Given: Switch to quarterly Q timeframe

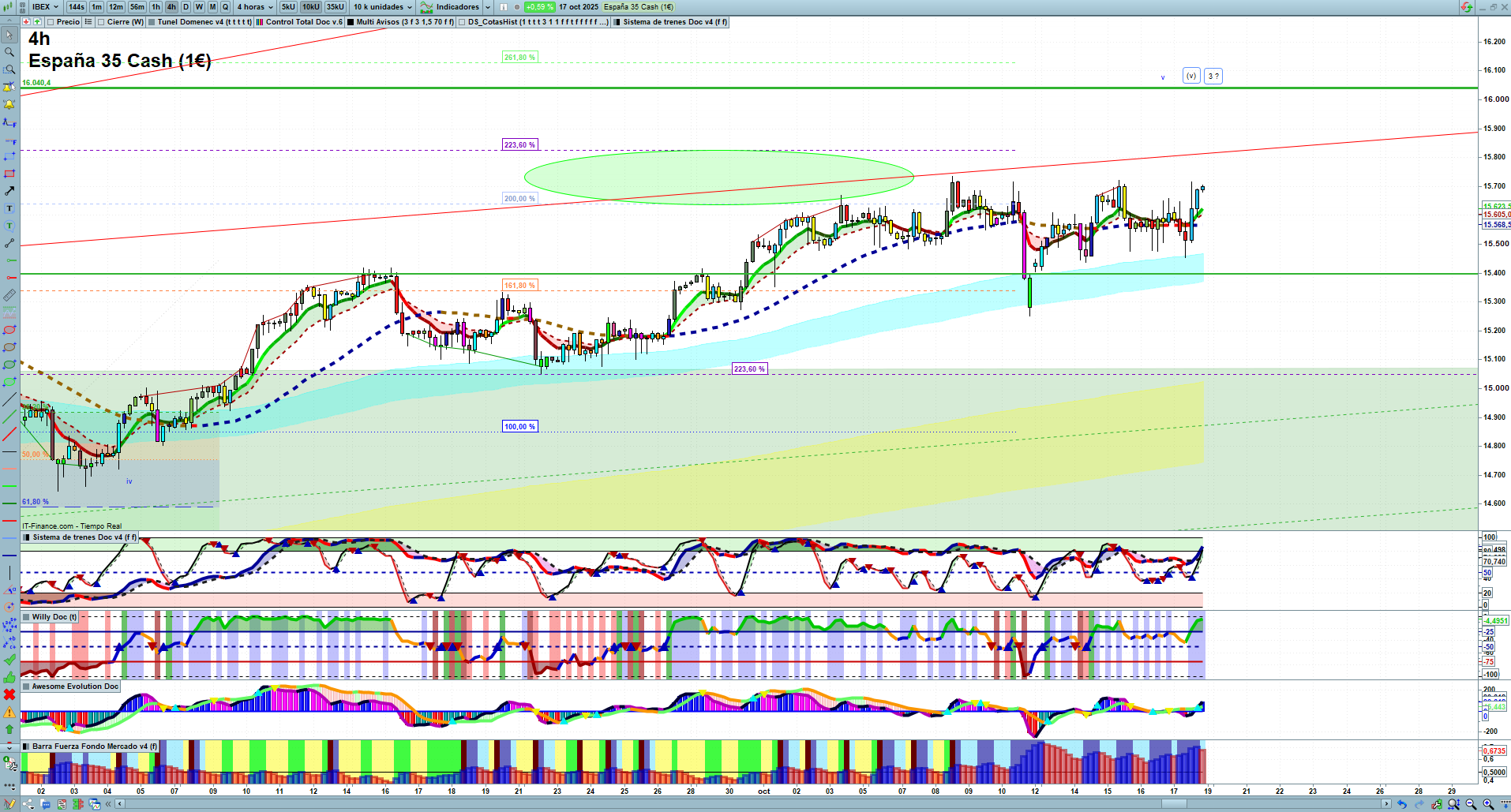Looking at the screenshot, I should 225,7.
